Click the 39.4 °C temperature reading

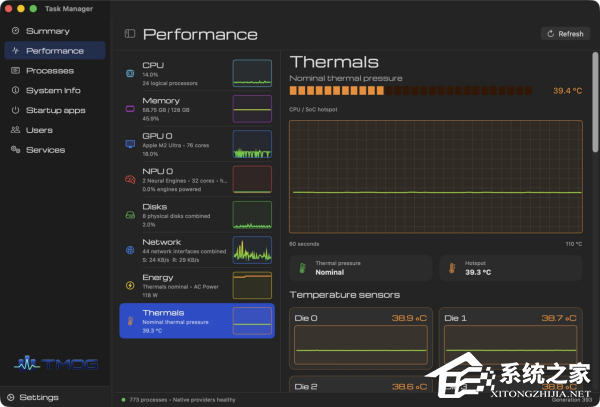[567, 91]
